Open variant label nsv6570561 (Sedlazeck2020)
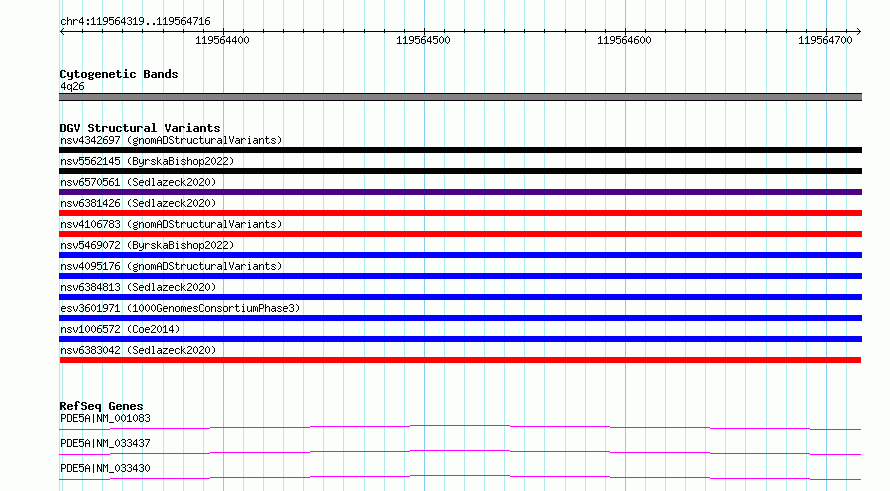This screenshot has height=491, width=890. (x=138, y=182)
